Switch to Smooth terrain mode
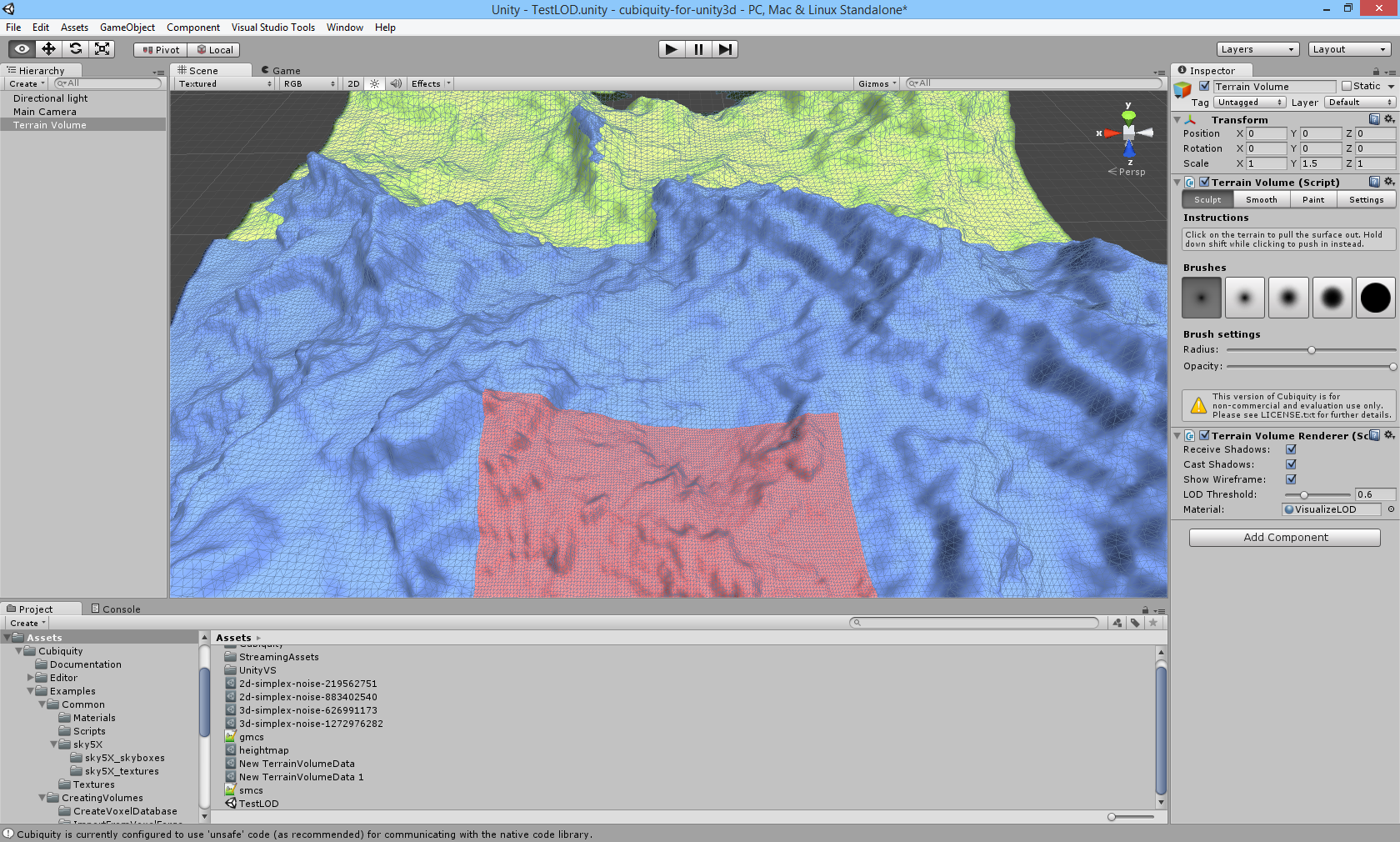1400x842 pixels. pyautogui.click(x=1262, y=199)
